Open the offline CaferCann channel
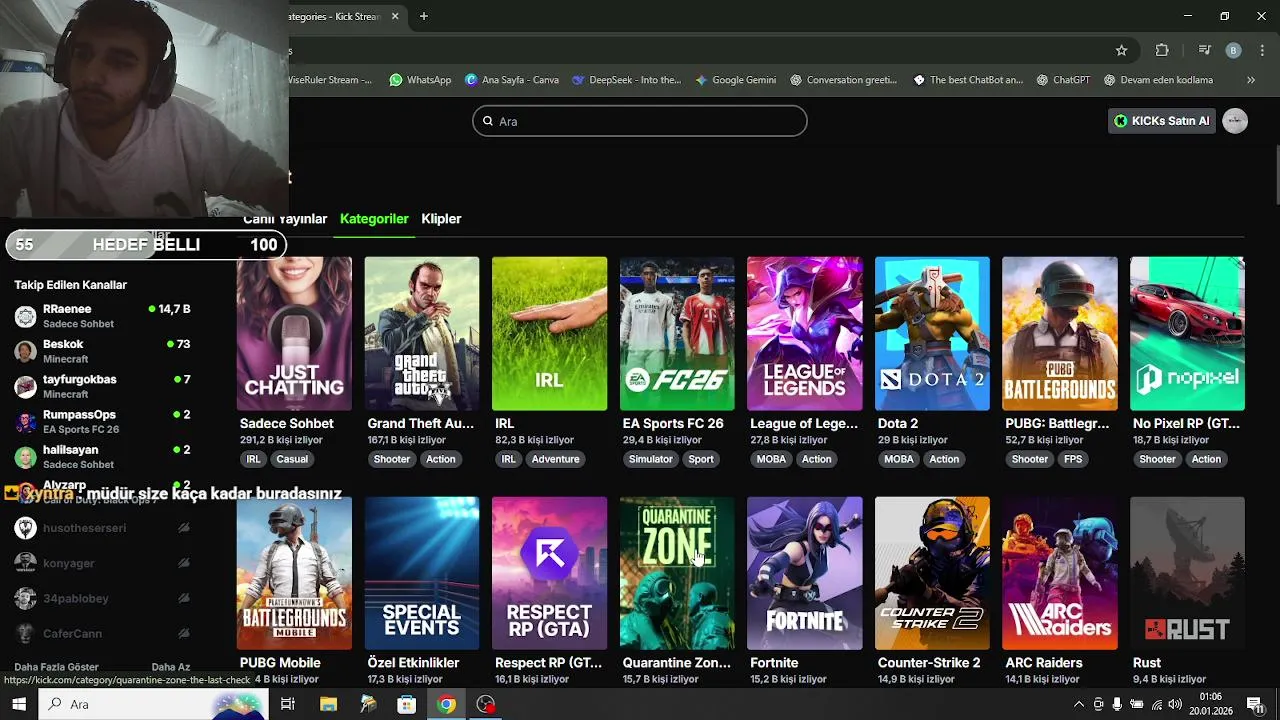Screen dimensions: 1280x720 103,633
